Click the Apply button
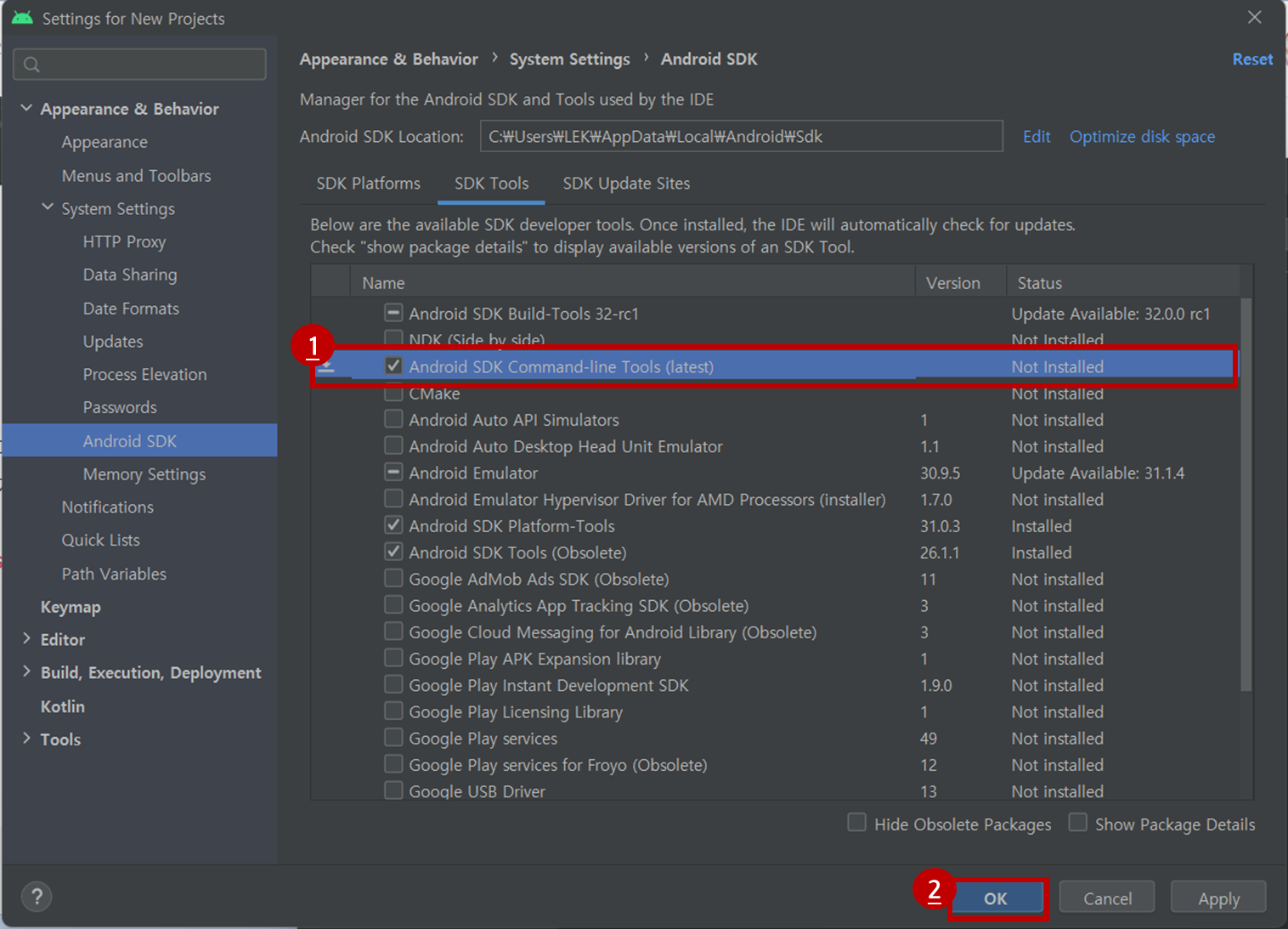Viewport: 1288px width, 929px height. [1218, 898]
